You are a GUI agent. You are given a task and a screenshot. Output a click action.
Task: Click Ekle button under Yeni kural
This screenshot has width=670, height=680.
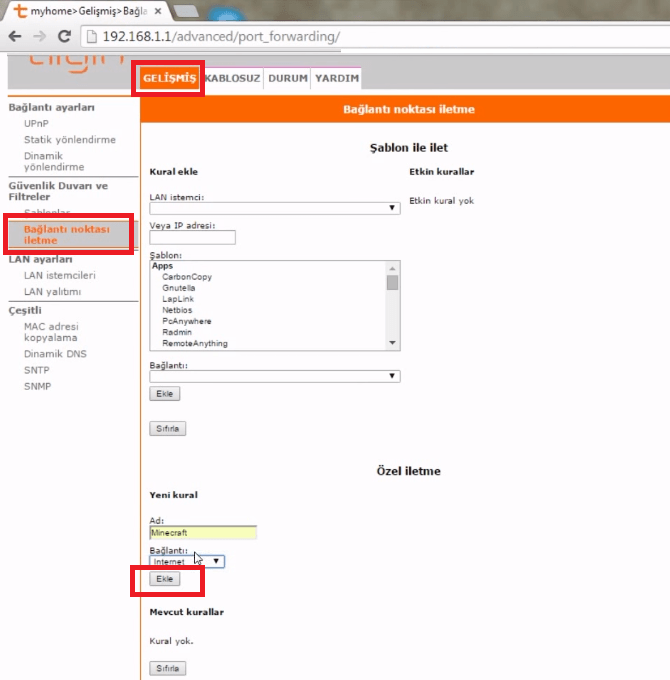pyautogui.click(x=165, y=579)
